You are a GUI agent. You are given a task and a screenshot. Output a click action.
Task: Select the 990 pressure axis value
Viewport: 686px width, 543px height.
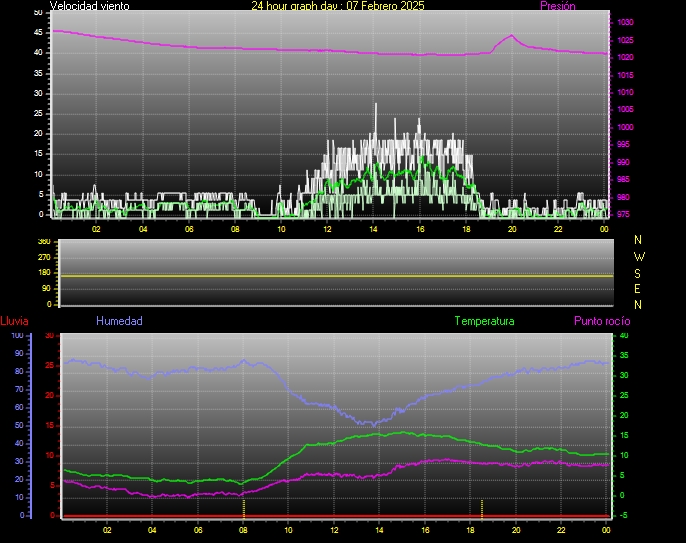tap(623, 162)
